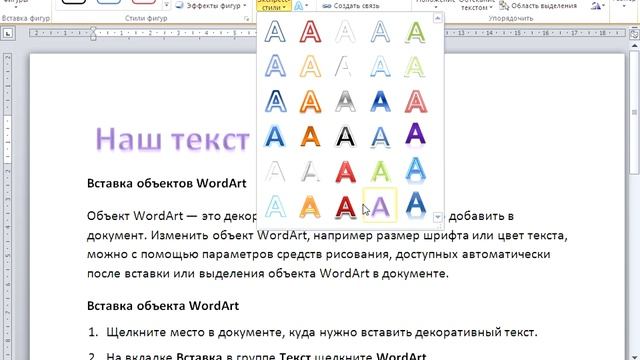
Task: Select the metallic gray WordArt style in the third row
Action: pos(345,101)
